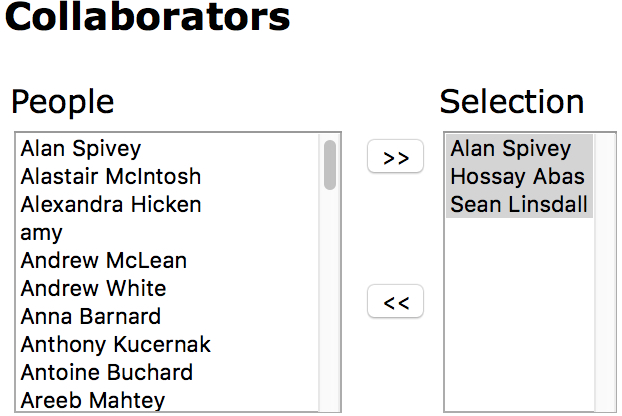Pick Alexandra Hicken in the list
622x416 pixels.
(110, 205)
